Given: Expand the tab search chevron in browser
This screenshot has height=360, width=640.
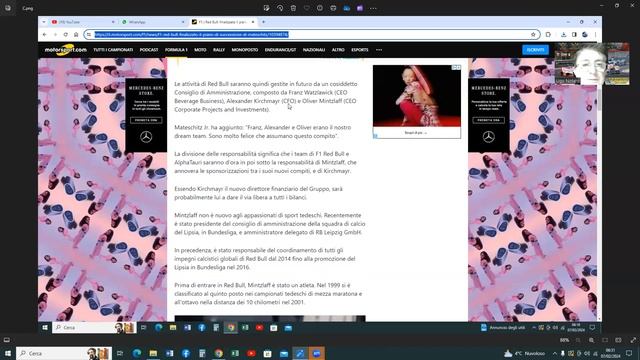Looking at the screenshot, I should tap(44, 22).
